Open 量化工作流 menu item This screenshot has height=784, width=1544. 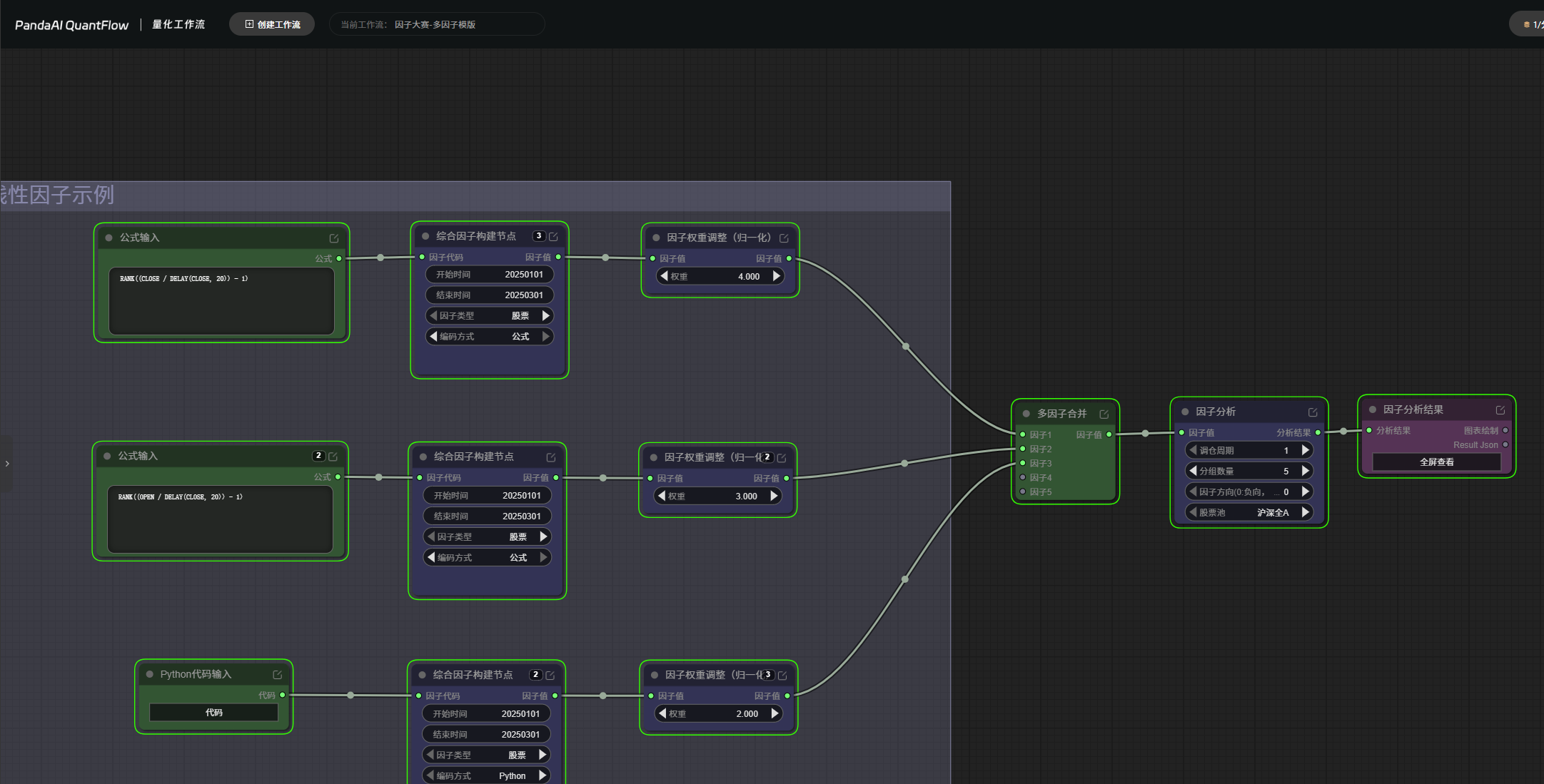pos(178,24)
